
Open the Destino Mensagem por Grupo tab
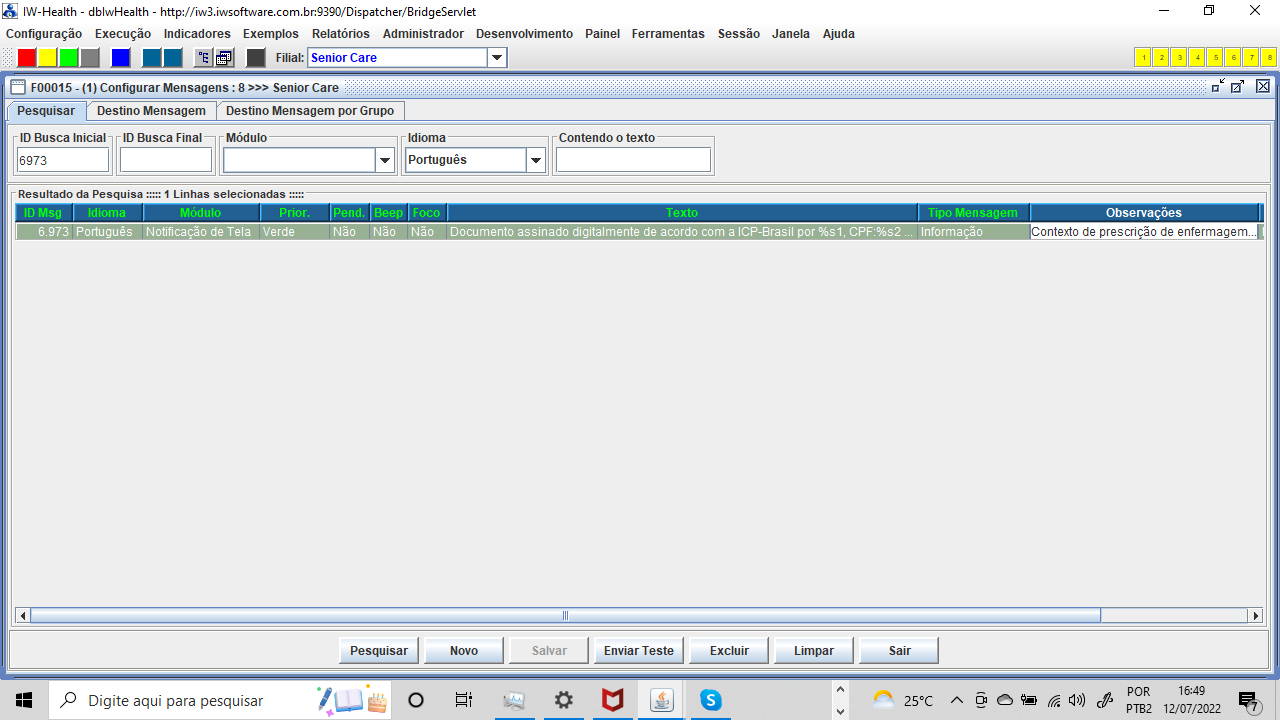click(310, 111)
